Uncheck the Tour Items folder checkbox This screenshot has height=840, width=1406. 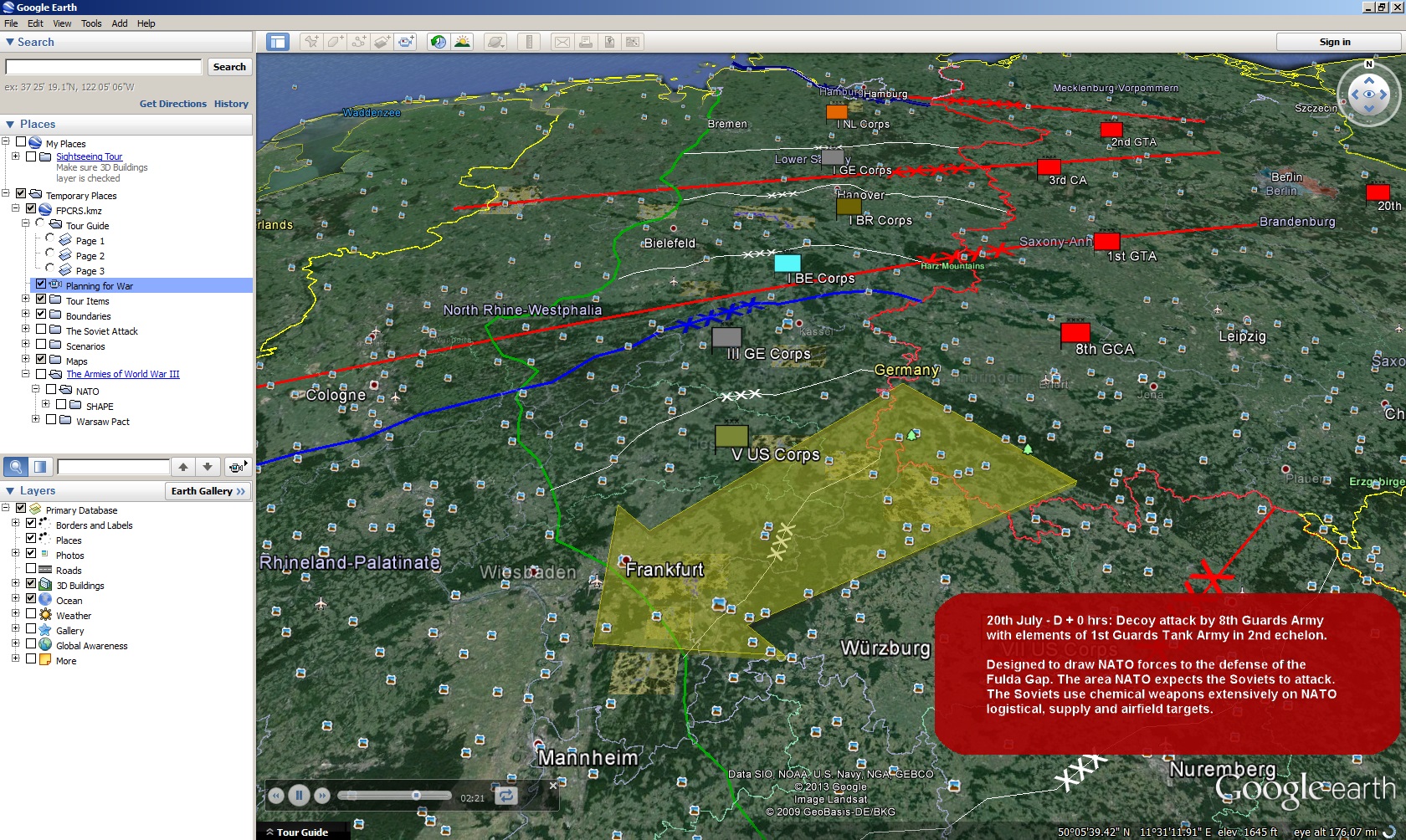point(41,300)
